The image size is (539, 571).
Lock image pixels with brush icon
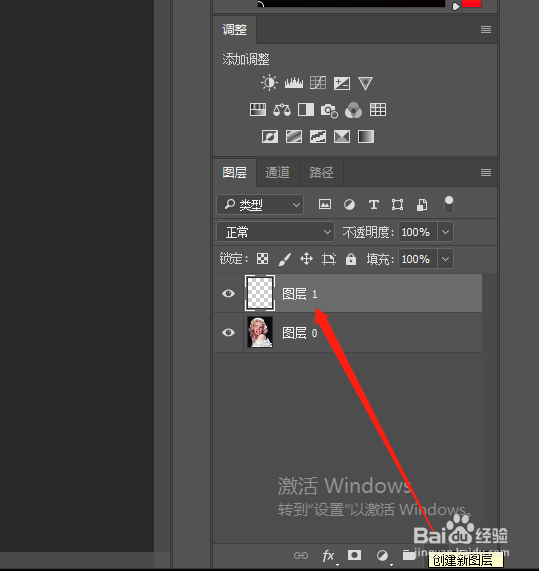tap(284, 259)
